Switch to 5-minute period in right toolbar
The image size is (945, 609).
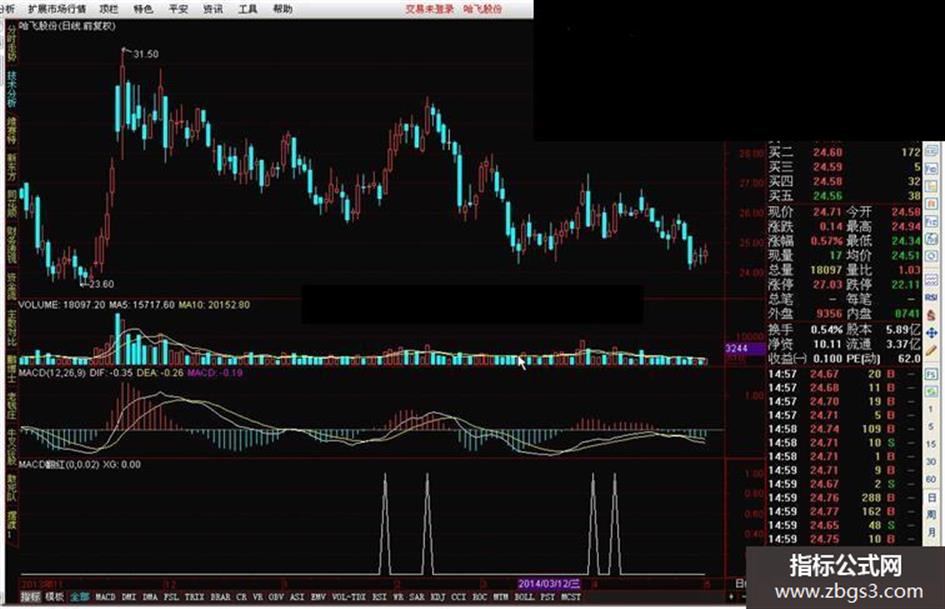point(932,428)
